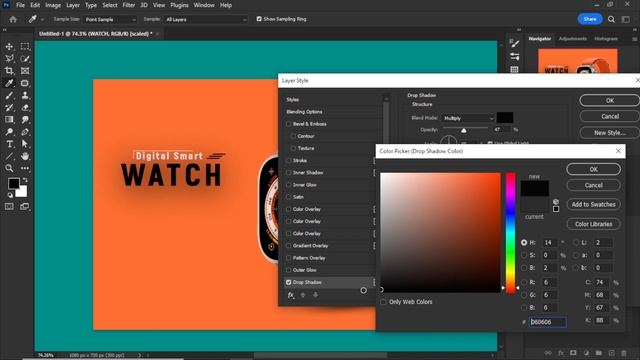Open the eyedropper tool preset picker arrow
The image size is (640, 360).
(x=42, y=19)
